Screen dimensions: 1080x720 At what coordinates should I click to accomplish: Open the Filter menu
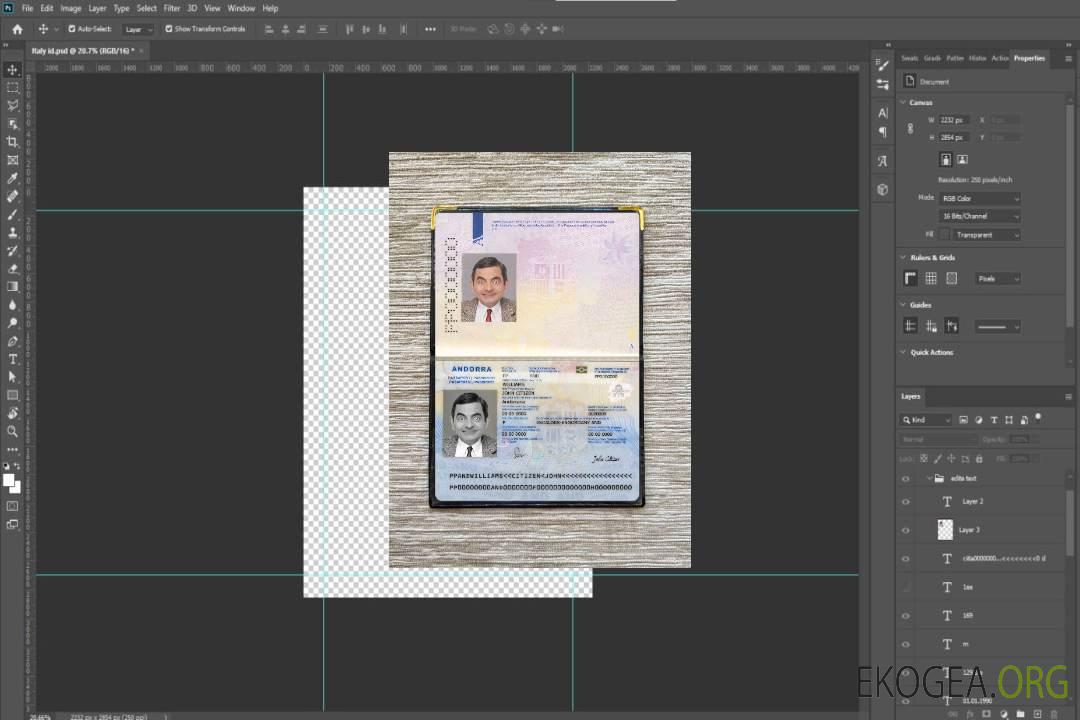pyautogui.click(x=172, y=8)
